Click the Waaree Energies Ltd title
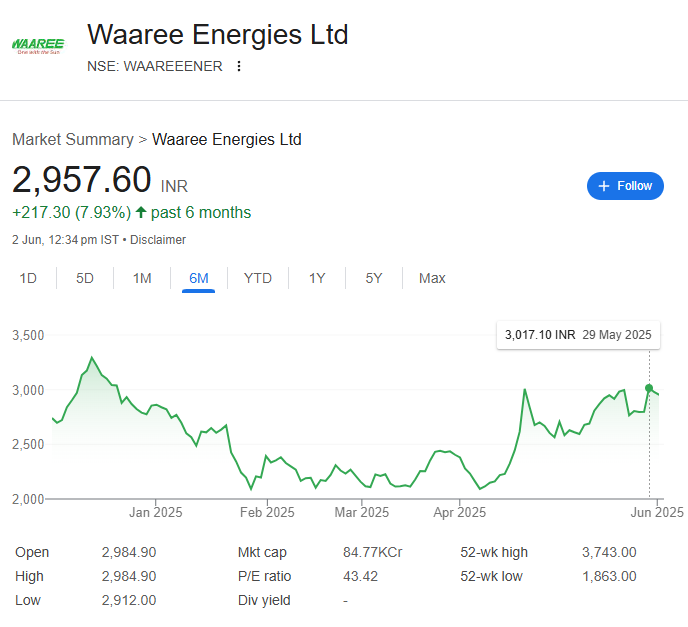The height and width of the screenshot is (627, 688). pyautogui.click(x=218, y=34)
